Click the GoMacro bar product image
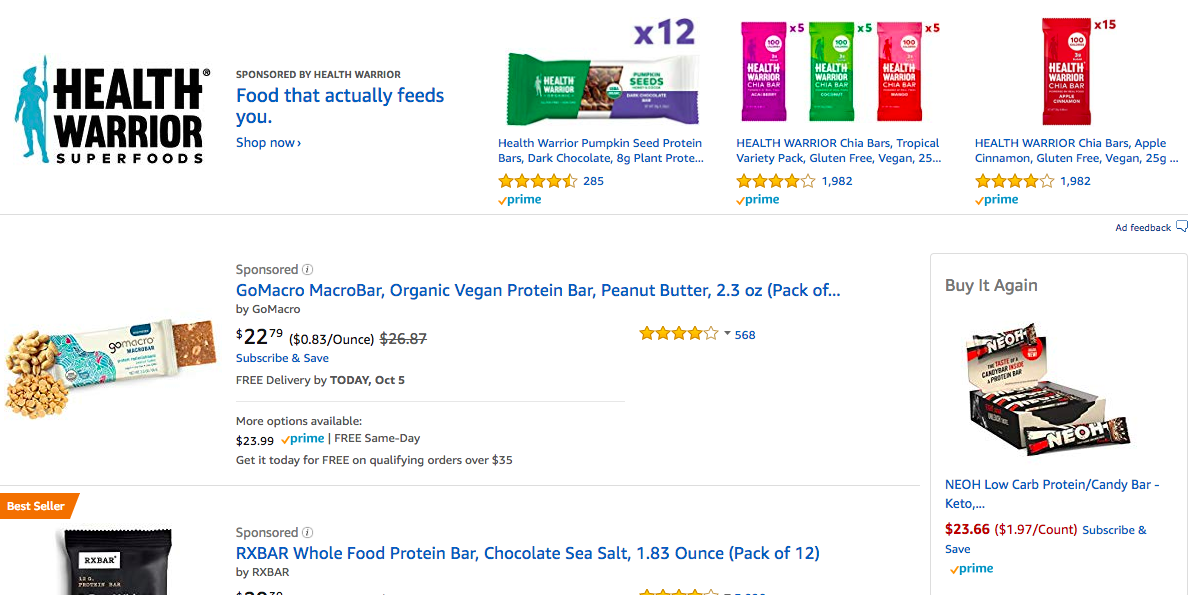The height and width of the screenshot is (595, 1193). click(103, 364)
